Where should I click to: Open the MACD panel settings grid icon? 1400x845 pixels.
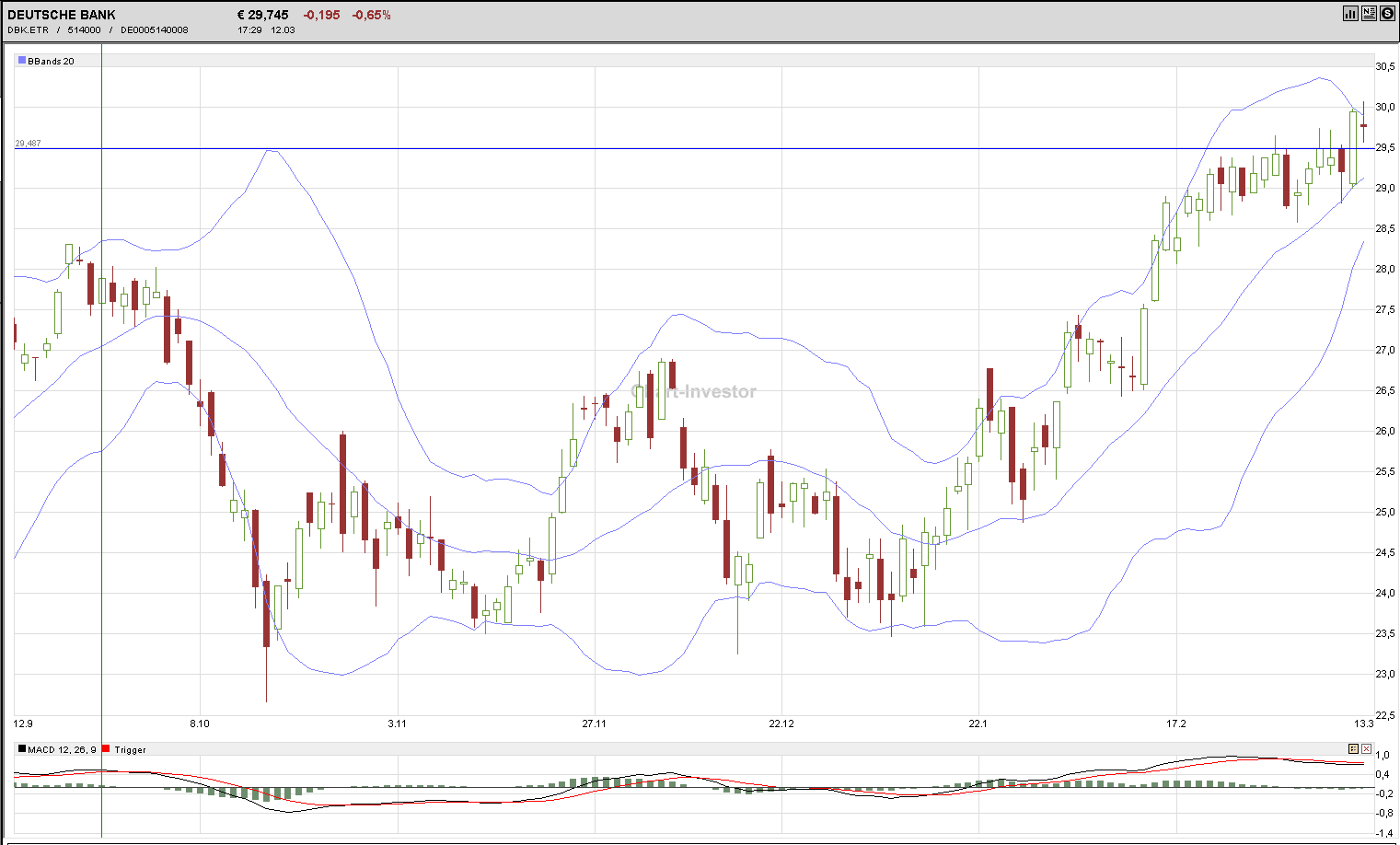click(1353, 748)
